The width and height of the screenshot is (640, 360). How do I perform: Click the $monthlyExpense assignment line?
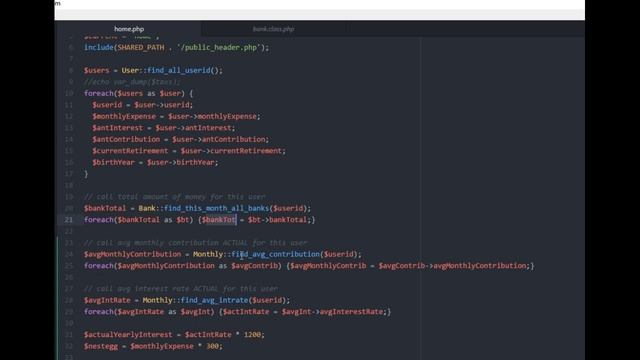[176, 116]
